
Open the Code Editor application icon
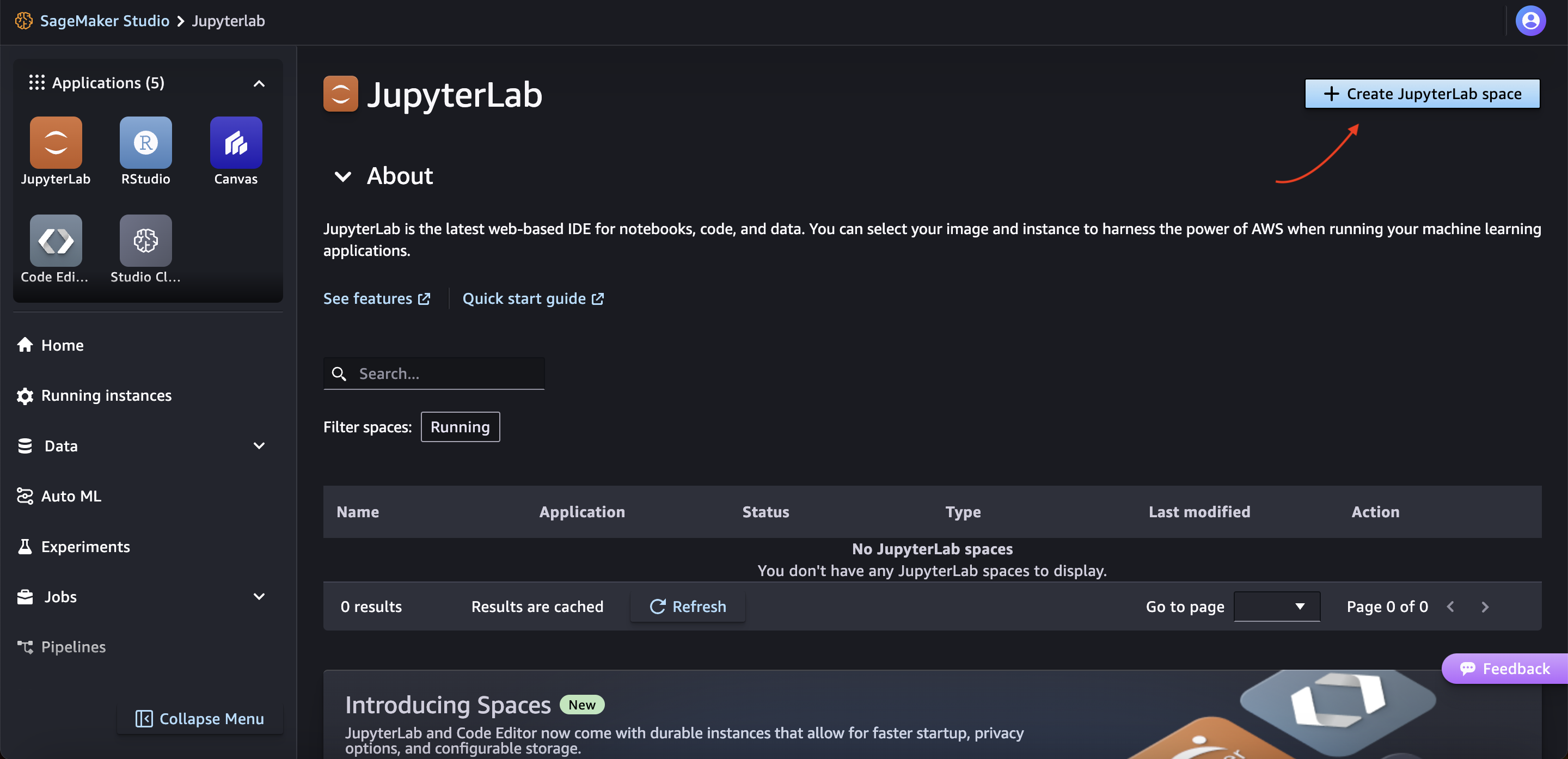pyautogui.click(x=56, y=240)
